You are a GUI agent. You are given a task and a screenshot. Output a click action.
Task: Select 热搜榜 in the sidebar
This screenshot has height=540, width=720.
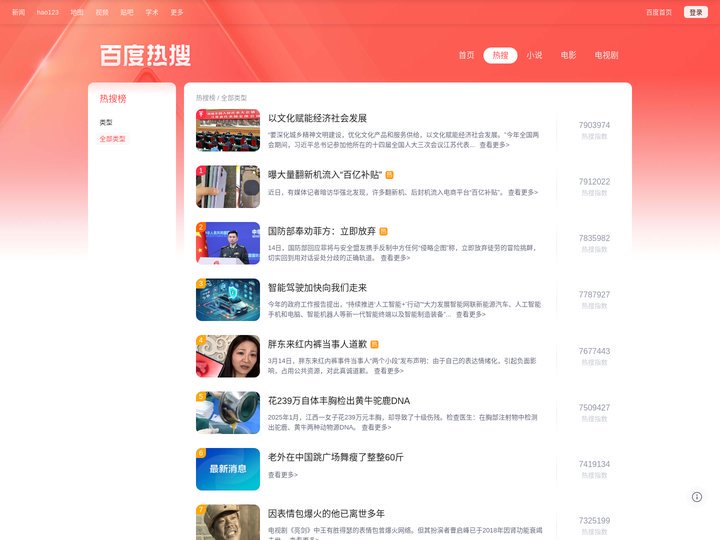click(x=113, y=98)
